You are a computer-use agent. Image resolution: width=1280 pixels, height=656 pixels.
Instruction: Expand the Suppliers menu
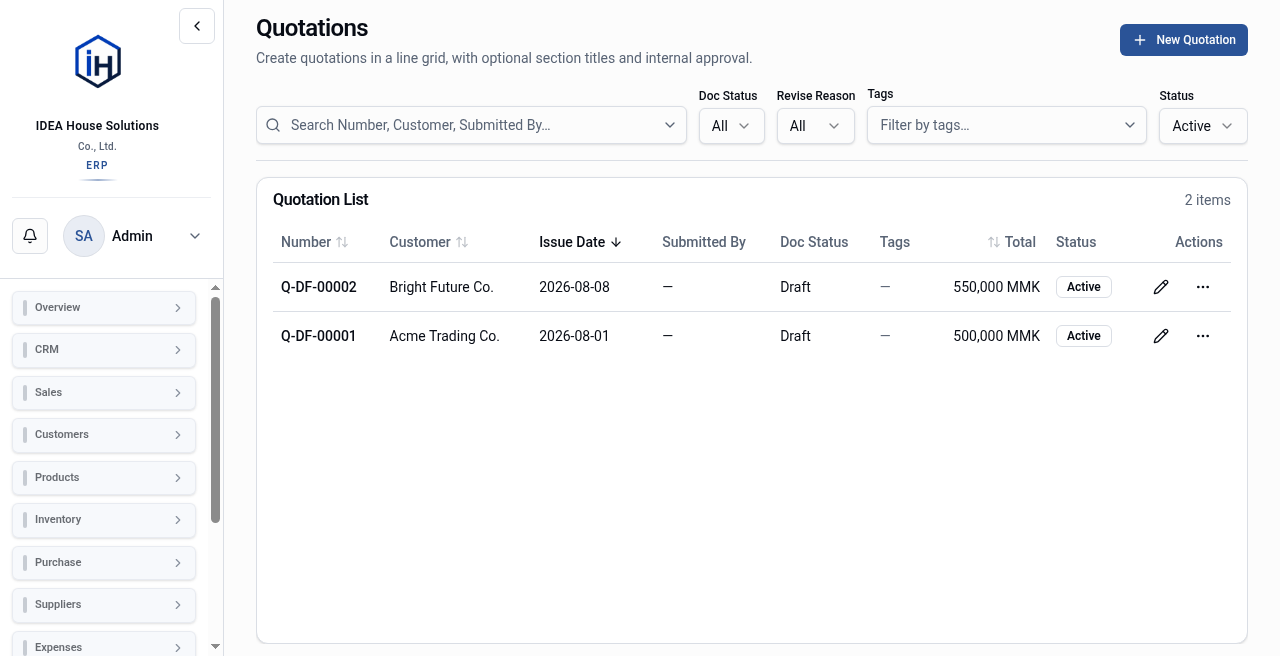coord(104,605)
